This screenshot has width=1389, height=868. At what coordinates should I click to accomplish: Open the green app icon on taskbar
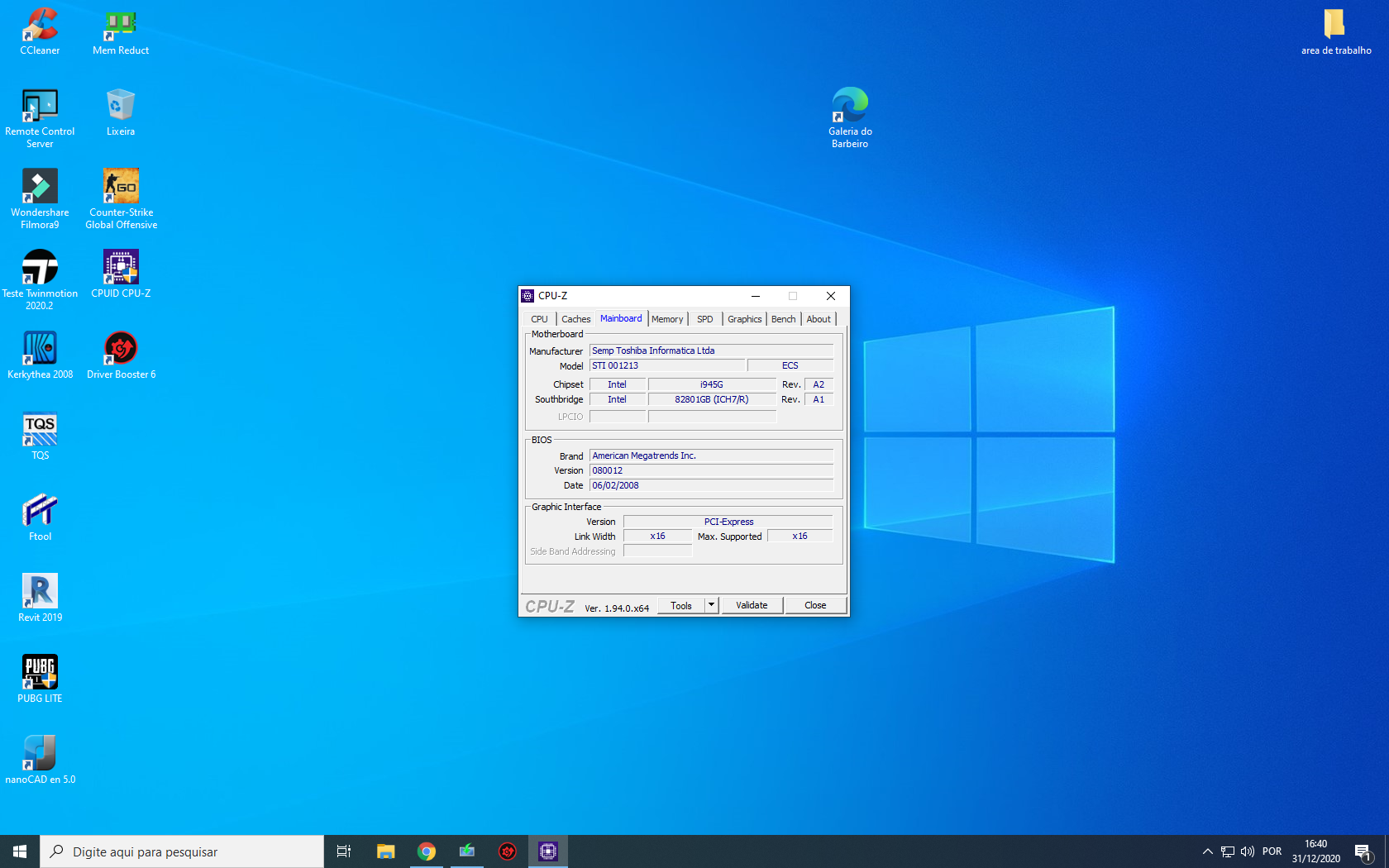click(467, 851)
